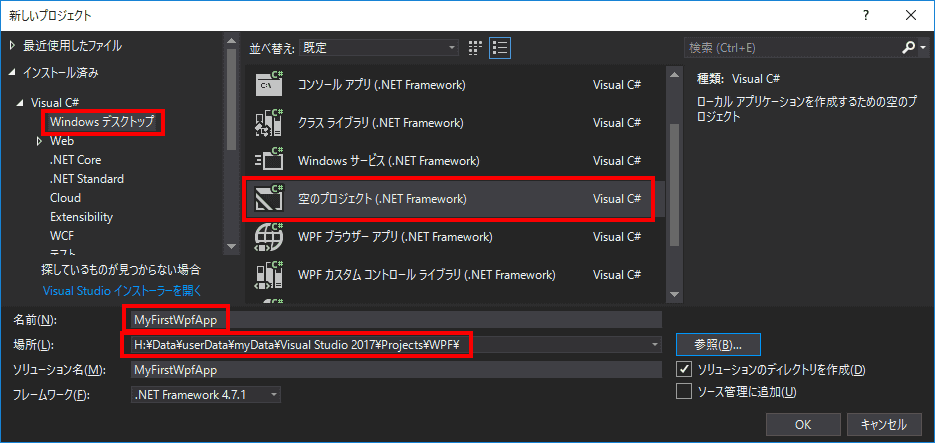Open search options dropdown arrow
This screenshot has width=935, height=443.
[x=923, y=48]
